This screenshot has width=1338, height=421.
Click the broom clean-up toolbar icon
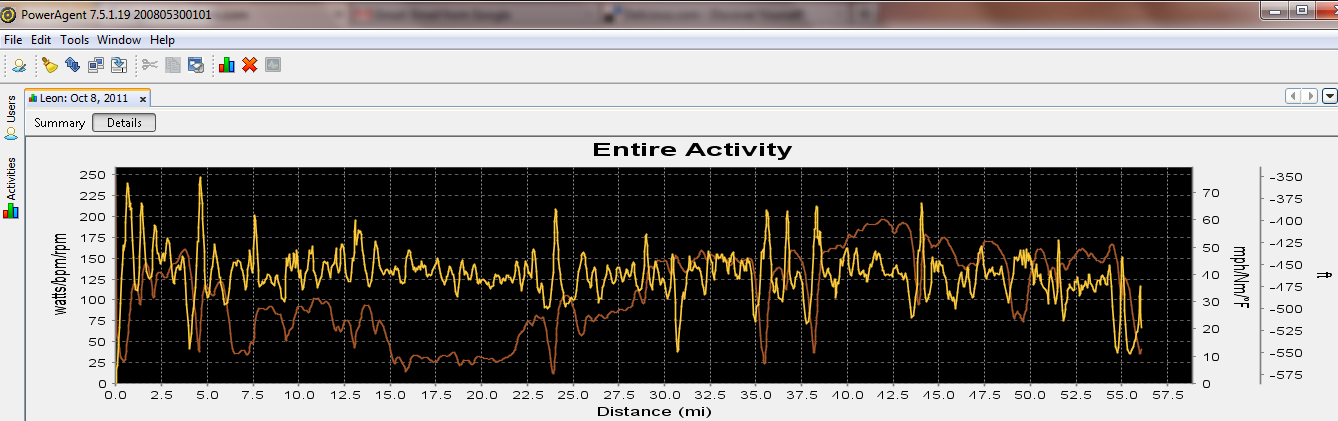pyautogui.click(x=49, y=65)
